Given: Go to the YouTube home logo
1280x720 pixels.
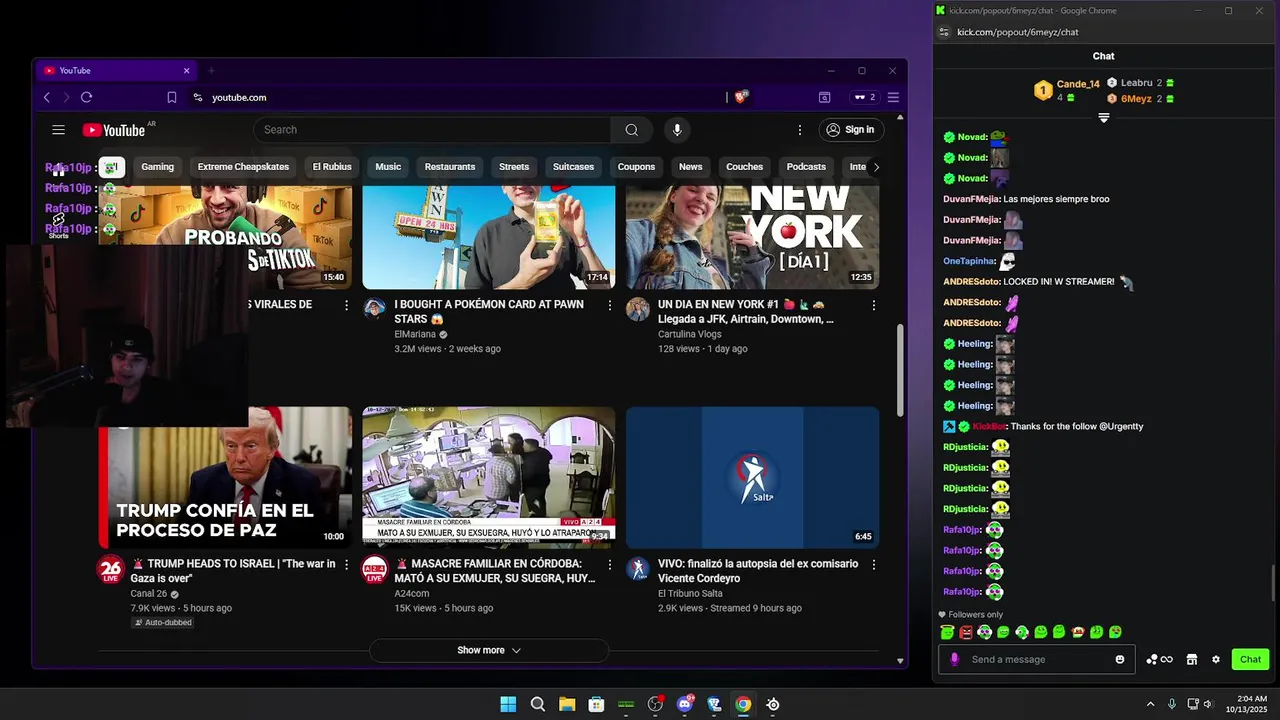Looking at the screenshot, I should 113,130.
